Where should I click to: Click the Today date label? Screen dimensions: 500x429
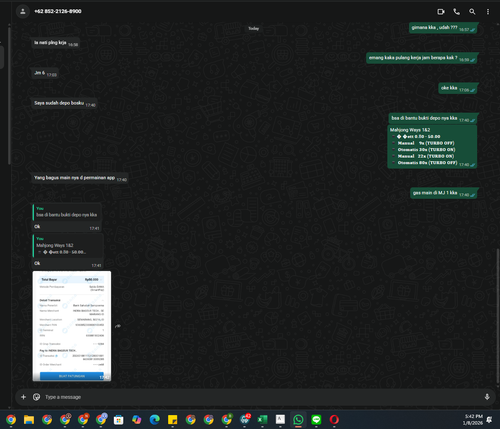[x=253, y=28]
